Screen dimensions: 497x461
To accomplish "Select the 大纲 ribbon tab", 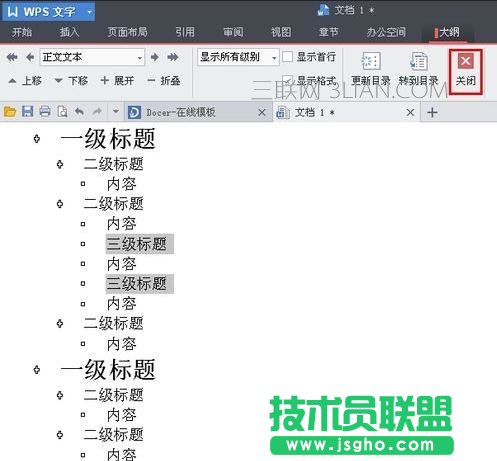I will click(x=447, y=32).
